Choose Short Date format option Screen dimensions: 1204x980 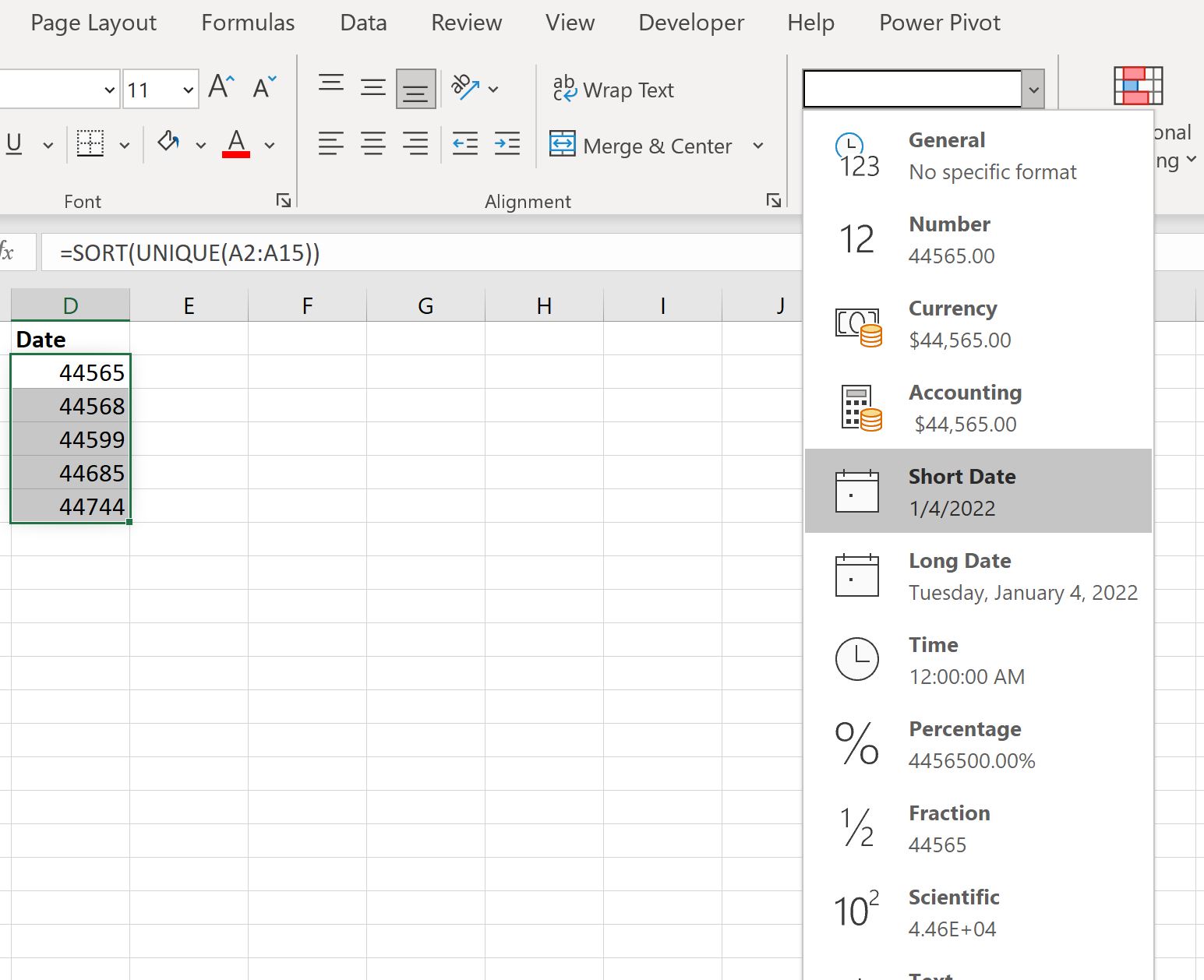point(977,491)
